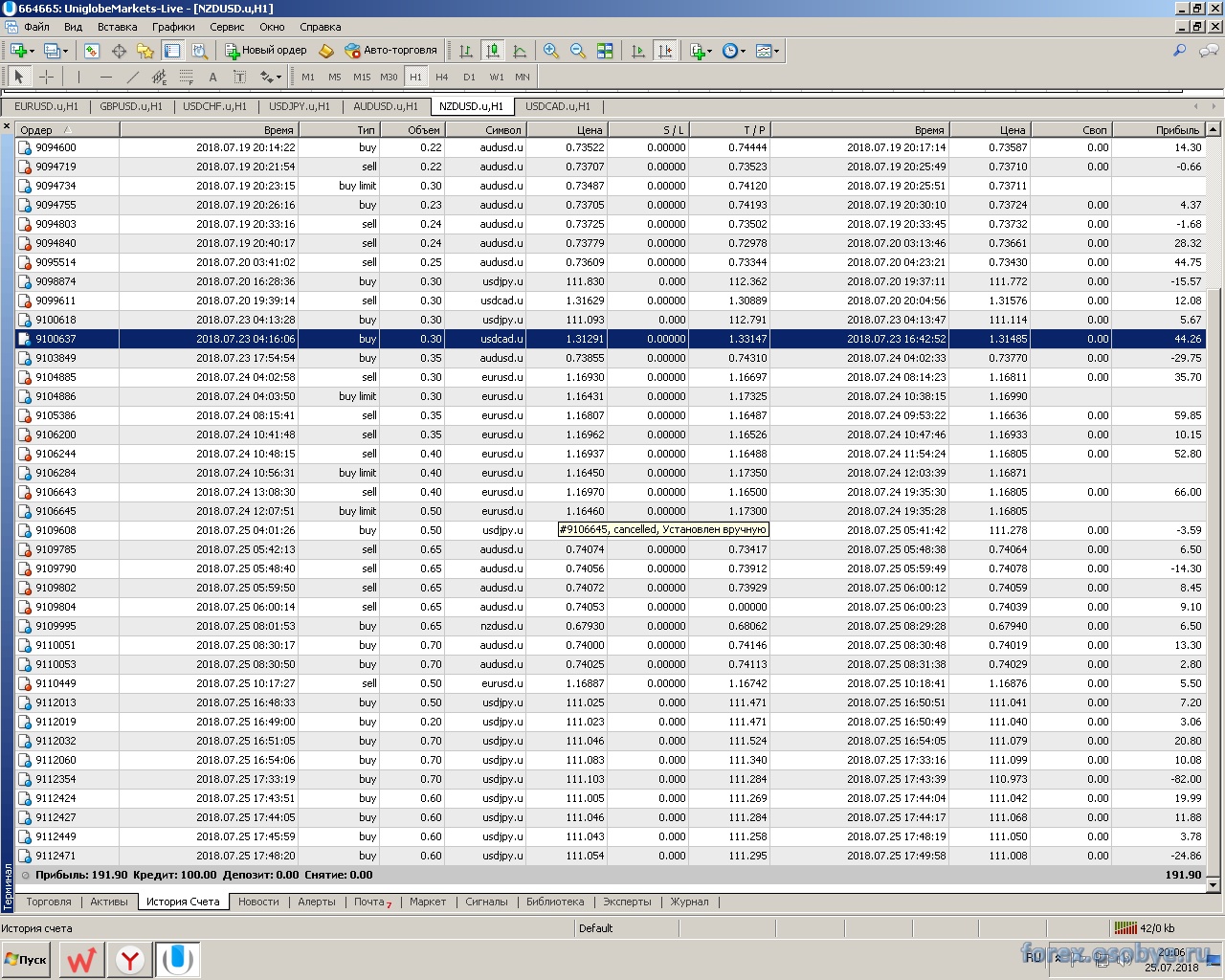Expand the Periodicity clock dropdown
1225x980 pixels.
744,52
